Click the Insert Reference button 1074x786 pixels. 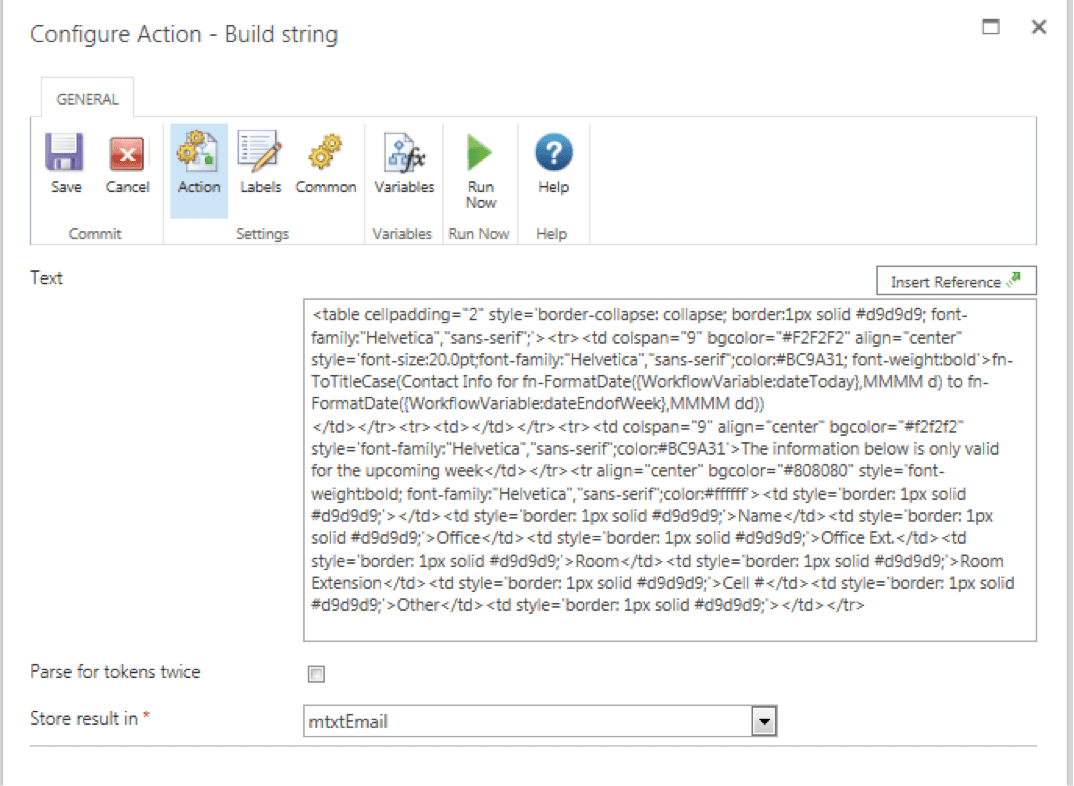pos(956,281)
